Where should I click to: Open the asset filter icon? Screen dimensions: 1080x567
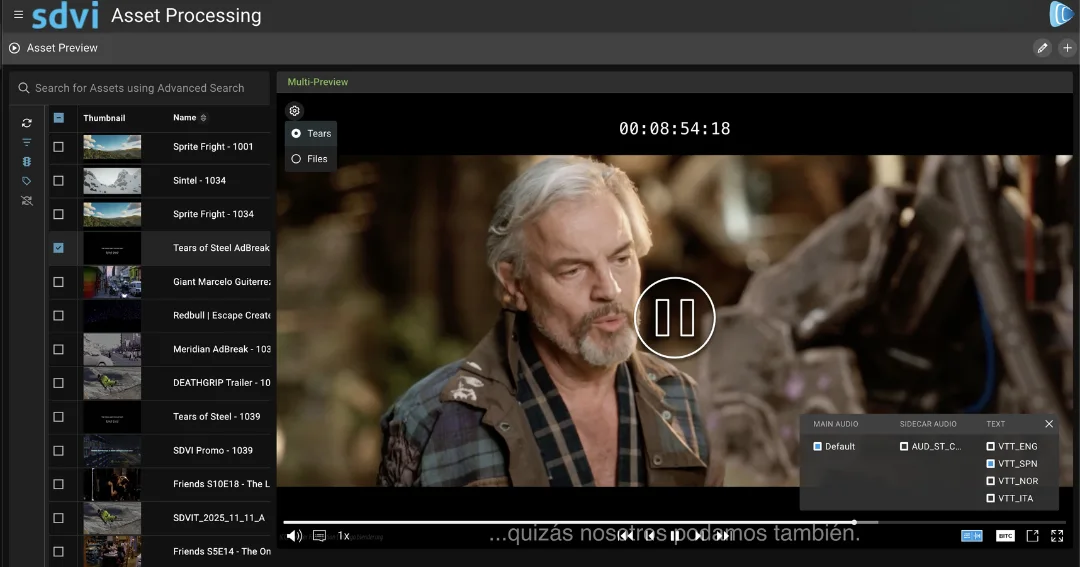[27, 143]
